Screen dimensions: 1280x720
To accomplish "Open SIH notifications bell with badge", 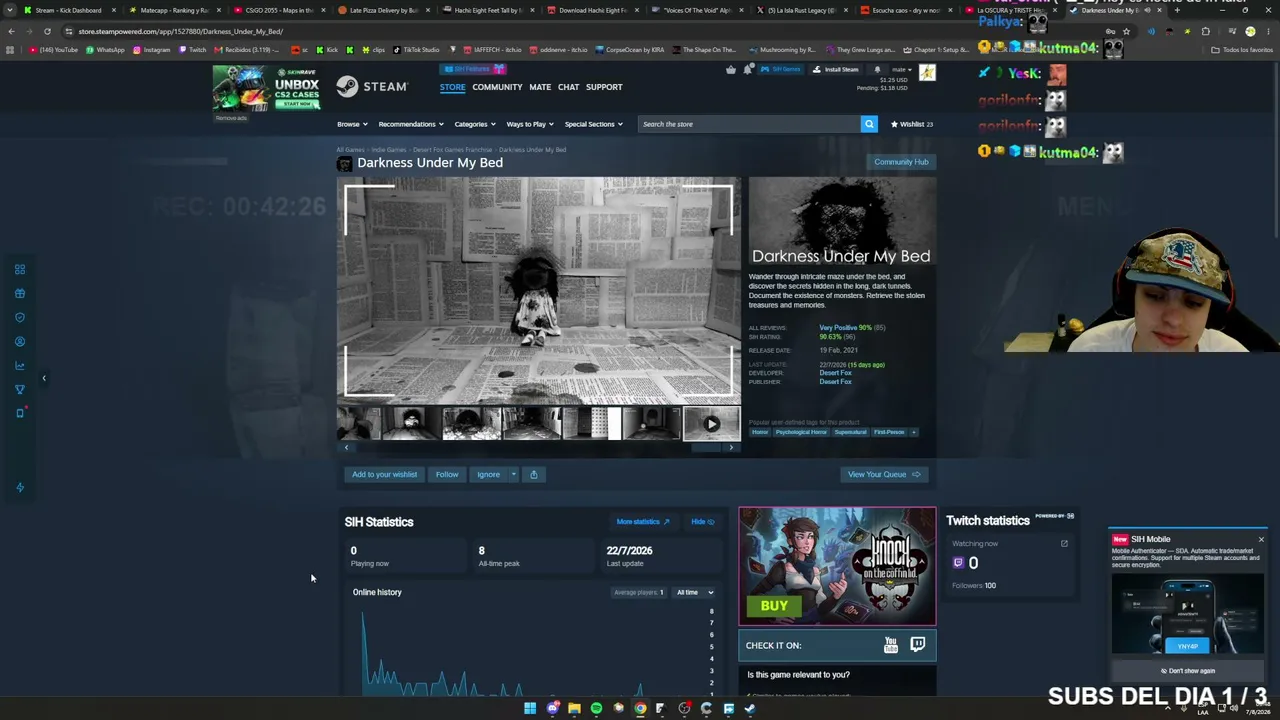I will coord(748,69).
